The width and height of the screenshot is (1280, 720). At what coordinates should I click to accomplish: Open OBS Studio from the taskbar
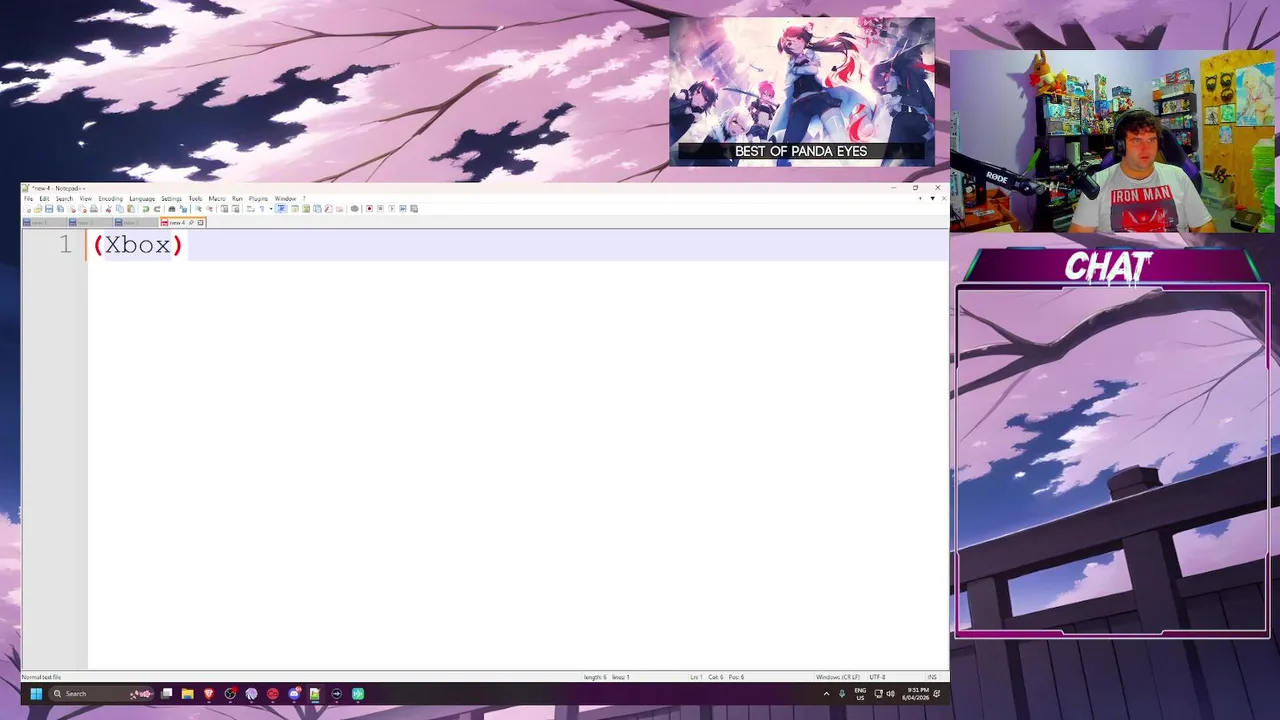(230, 693)
